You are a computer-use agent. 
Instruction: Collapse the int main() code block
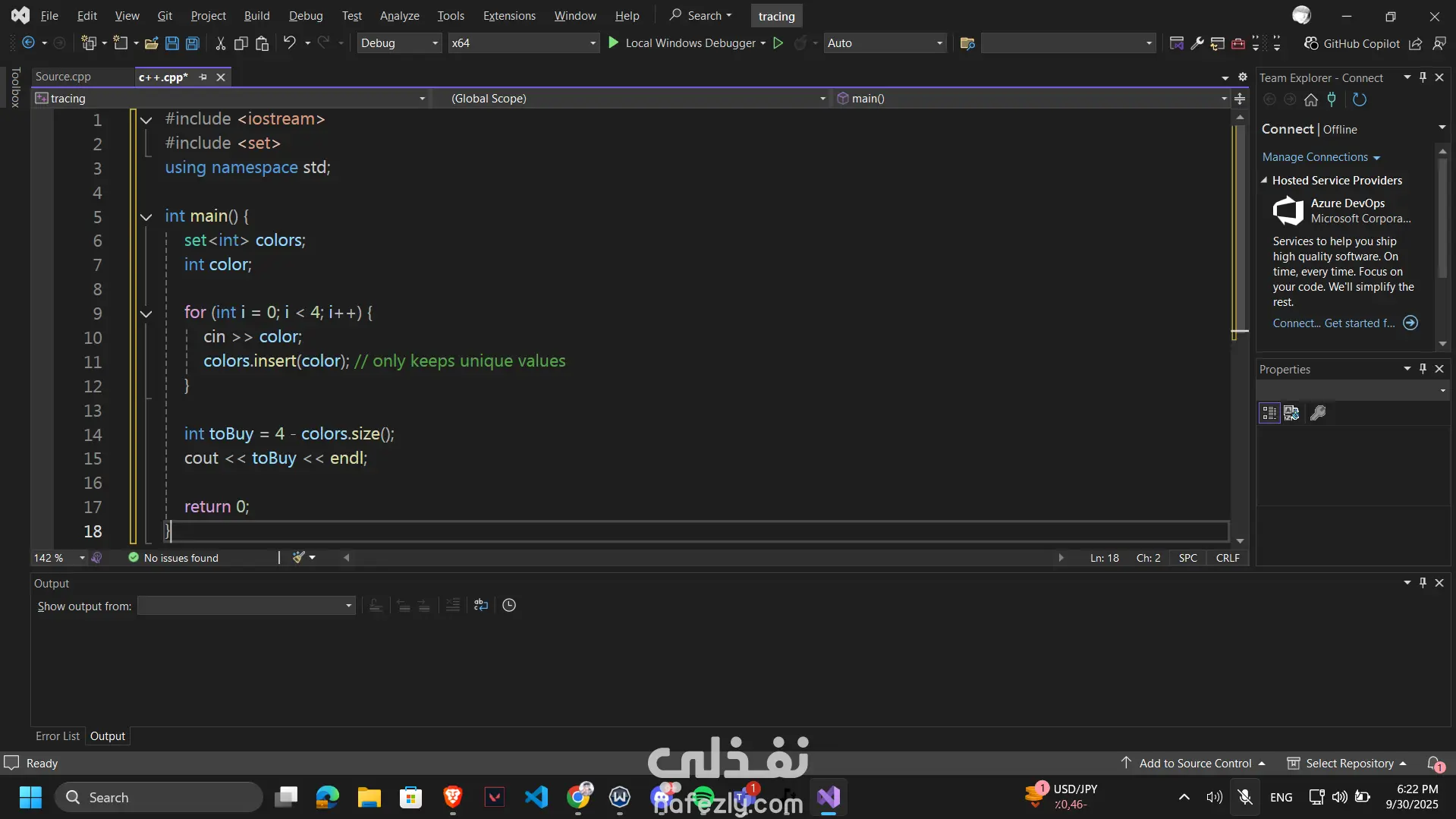(146, 217)
